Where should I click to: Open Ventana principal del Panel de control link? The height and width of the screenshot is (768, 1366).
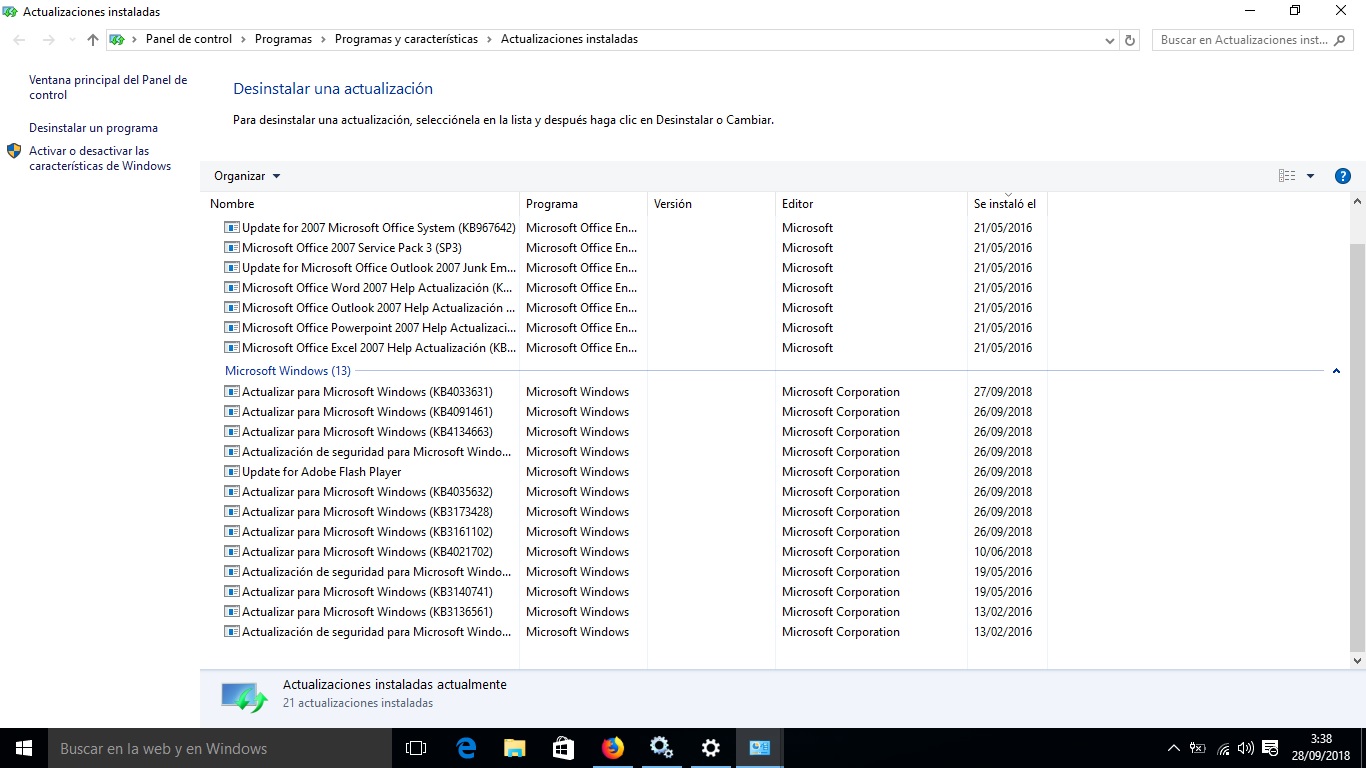[x=108, y=88]
